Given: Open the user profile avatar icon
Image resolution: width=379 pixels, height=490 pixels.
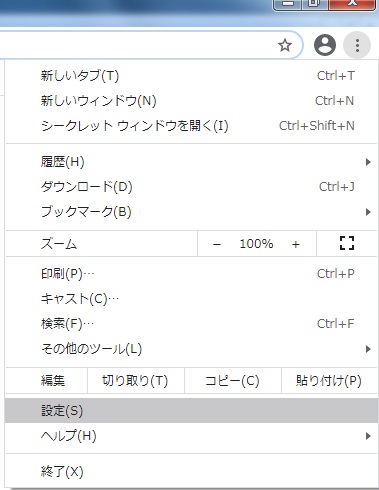Looking at the screenshot, I should tap(325, 45).
